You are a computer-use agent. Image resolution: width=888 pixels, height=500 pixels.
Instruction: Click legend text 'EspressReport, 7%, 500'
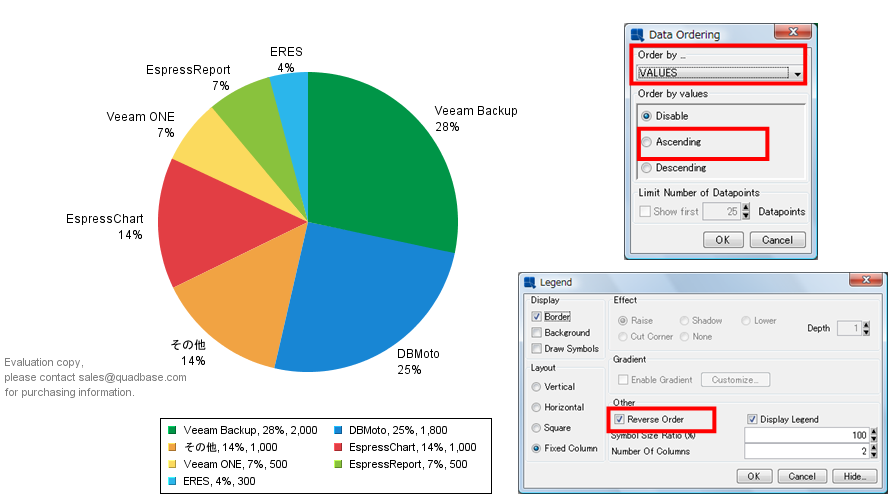tap(408, 464)
